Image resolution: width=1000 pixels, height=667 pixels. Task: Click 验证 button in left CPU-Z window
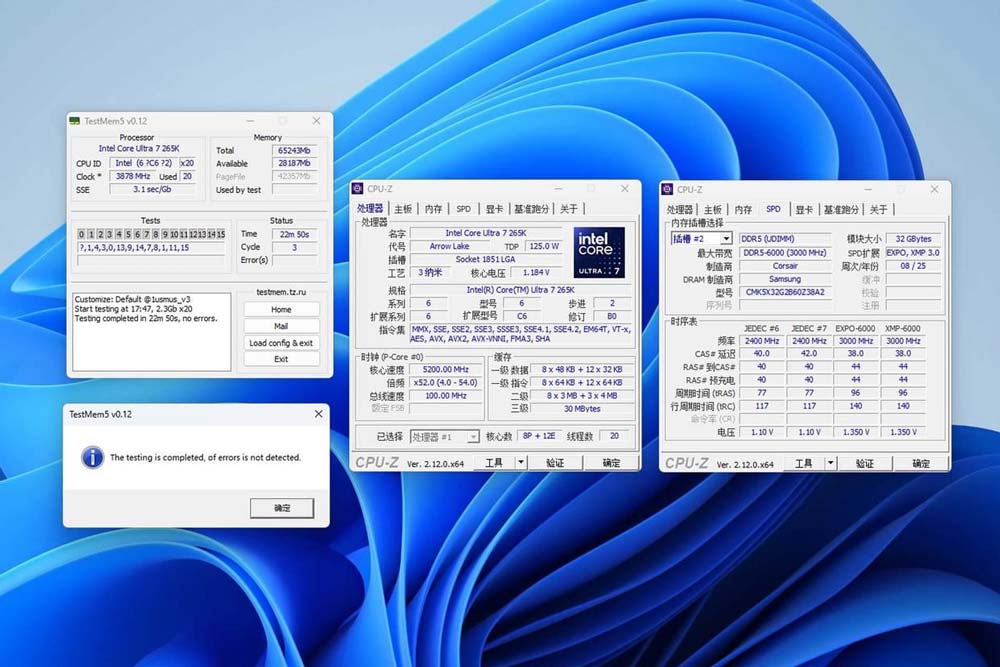pyautogui.click(x=555, y=462)
